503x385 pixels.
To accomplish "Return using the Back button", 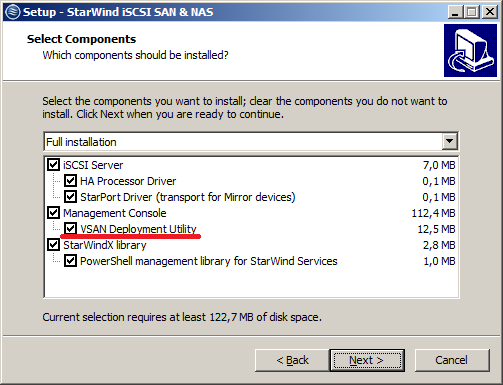I will click(292, 360).
